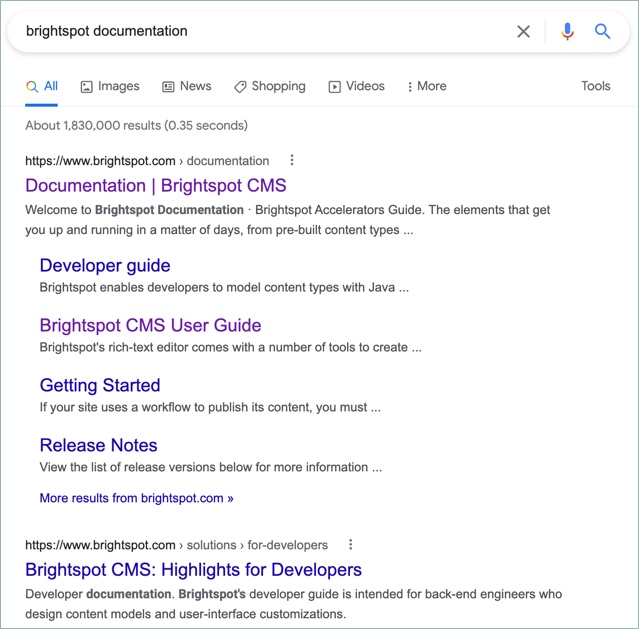This screenshot has width=639, height=629.
Task: Switch to the News tab
Action: [x=187, y=86]
